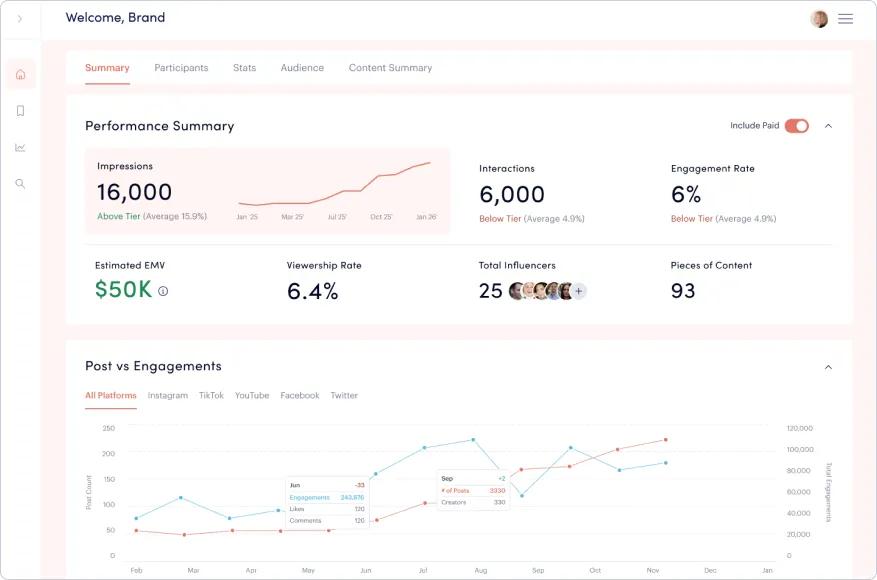
Task: Click the Impressions sparkline trend chart
Action: point(334,185)
